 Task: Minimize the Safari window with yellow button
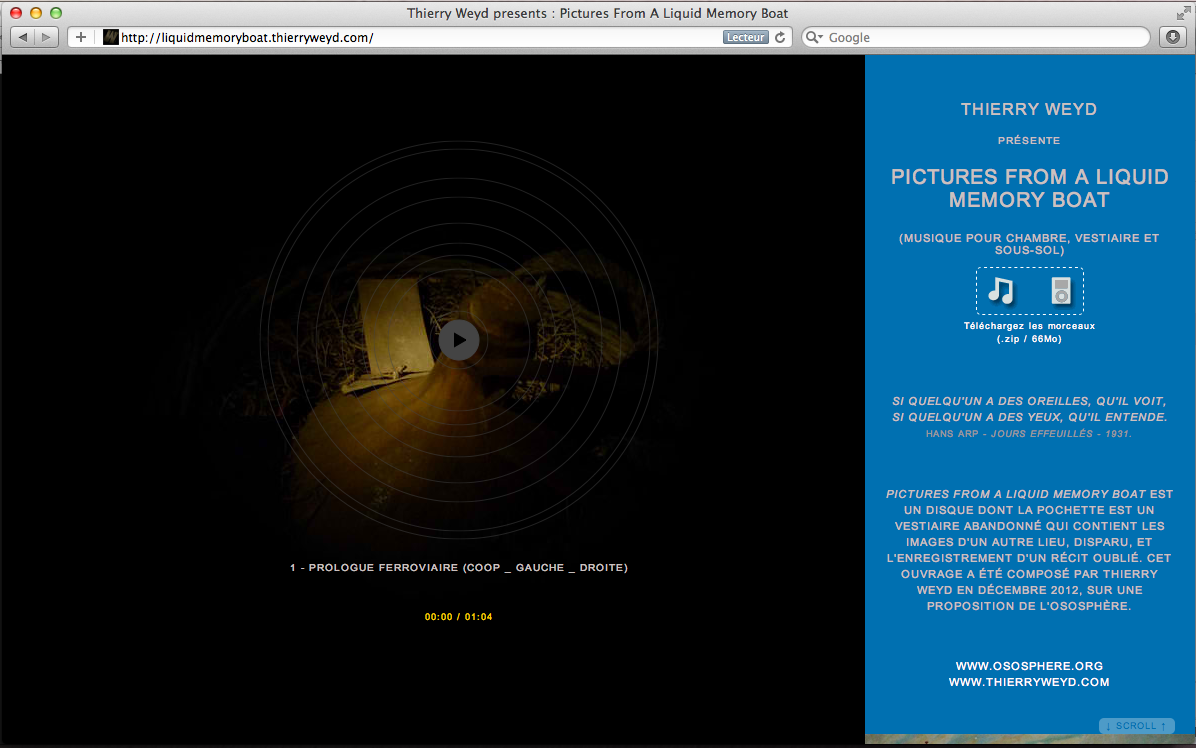tap(36, 13)
